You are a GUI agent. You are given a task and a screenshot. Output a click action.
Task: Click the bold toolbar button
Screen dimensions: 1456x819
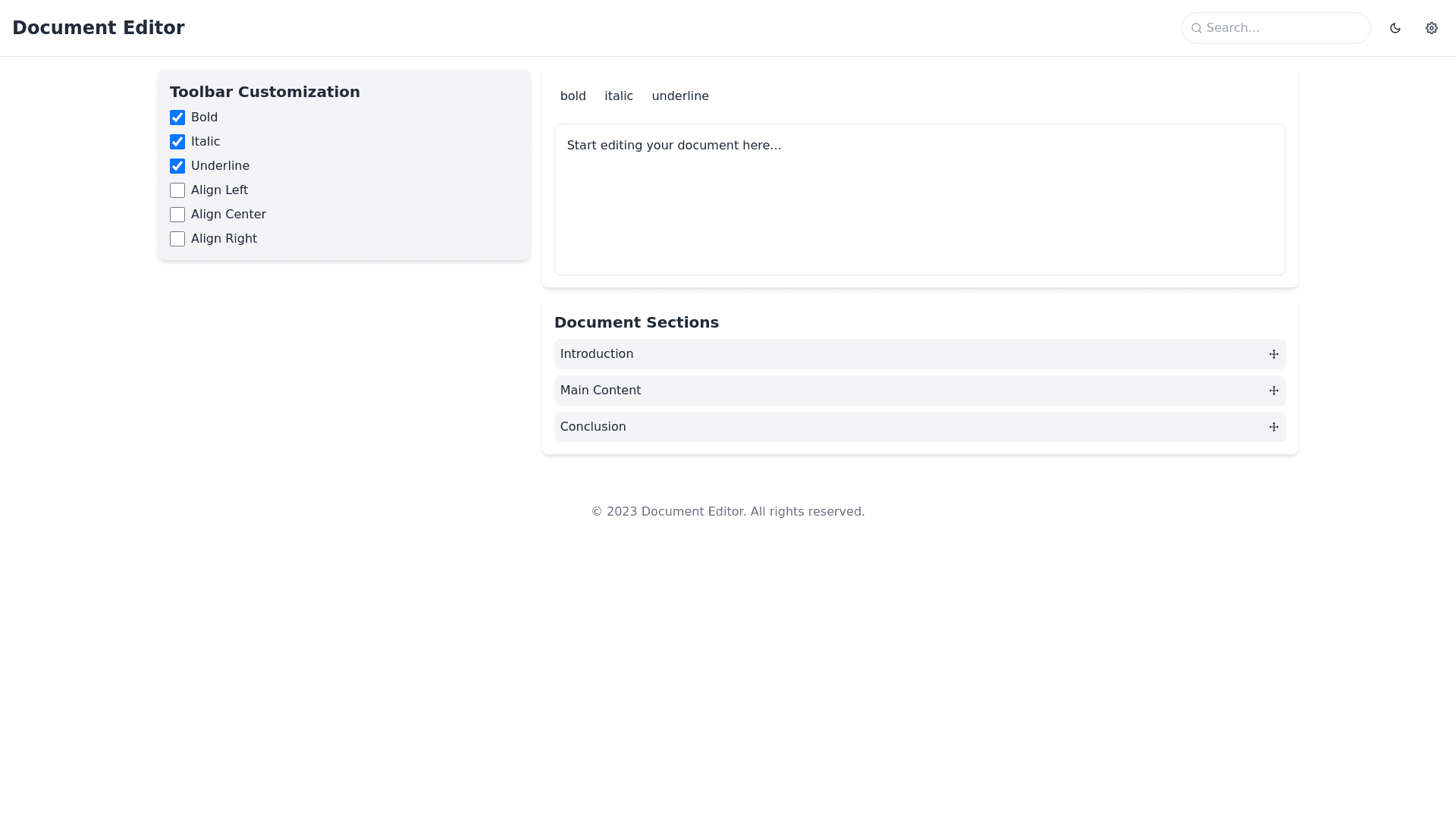tap(573, 96)
